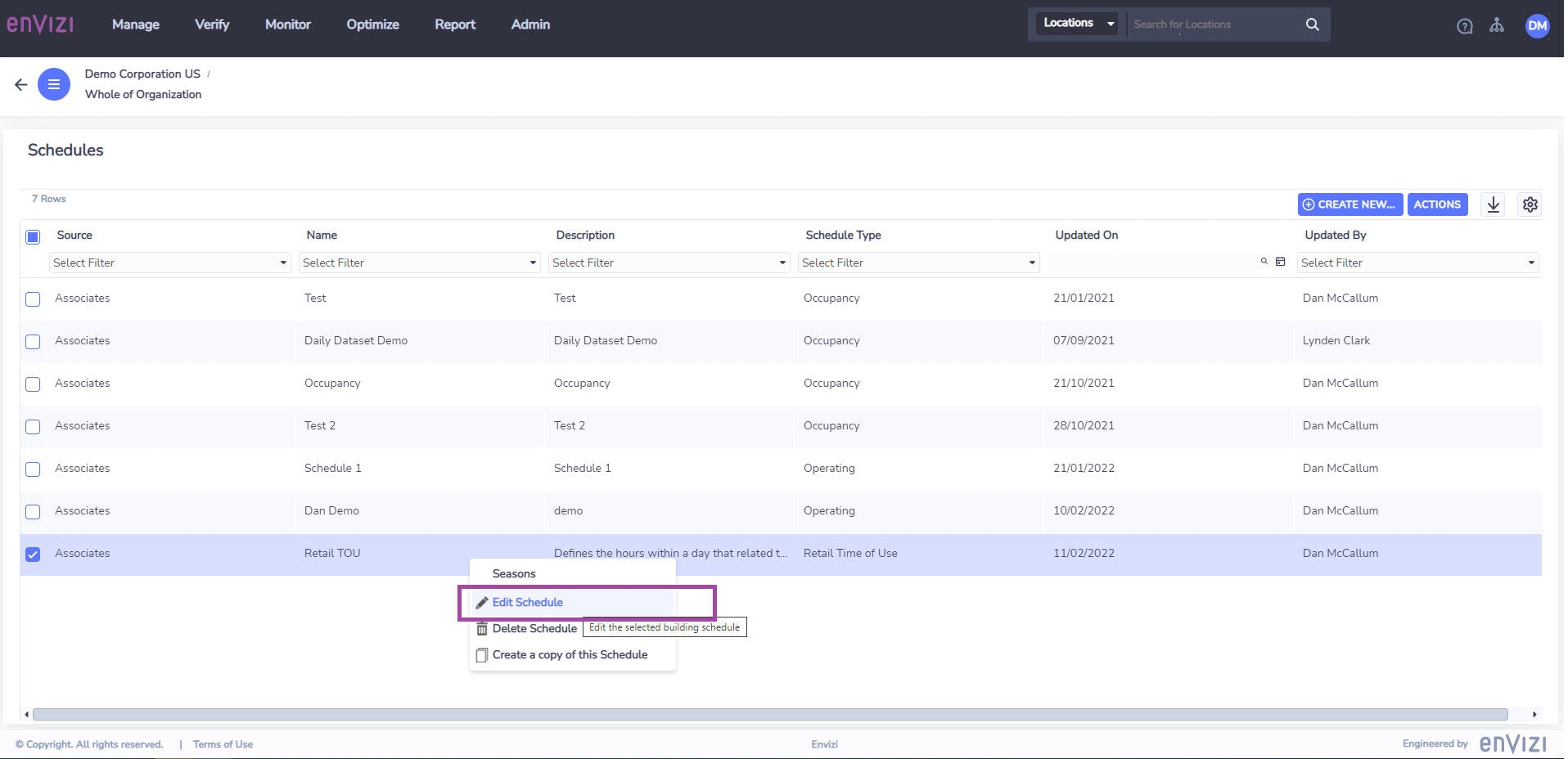Screen dimensions: 1568x759
Task: Click the copy schedule page icon
Action: 482,655
